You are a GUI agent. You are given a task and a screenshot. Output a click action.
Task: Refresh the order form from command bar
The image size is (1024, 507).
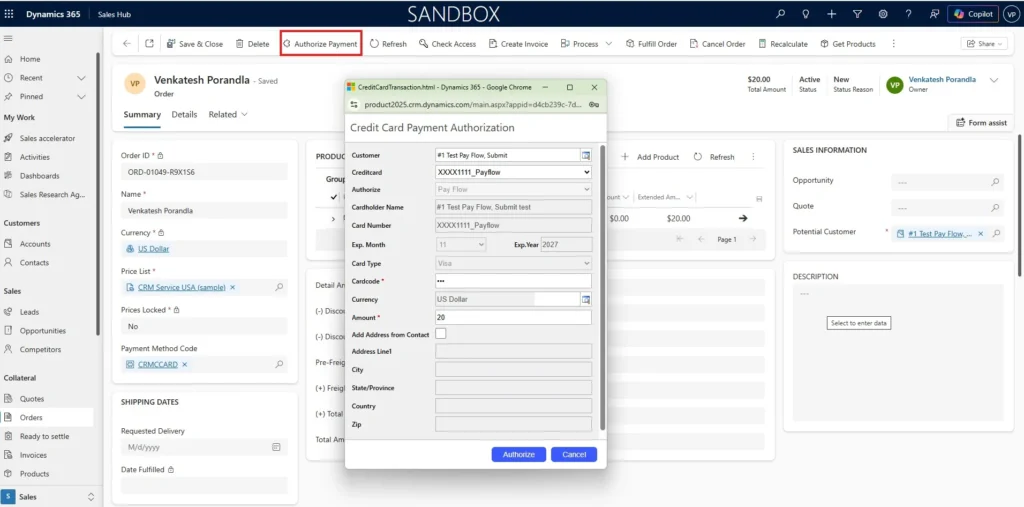coord(388,44)
